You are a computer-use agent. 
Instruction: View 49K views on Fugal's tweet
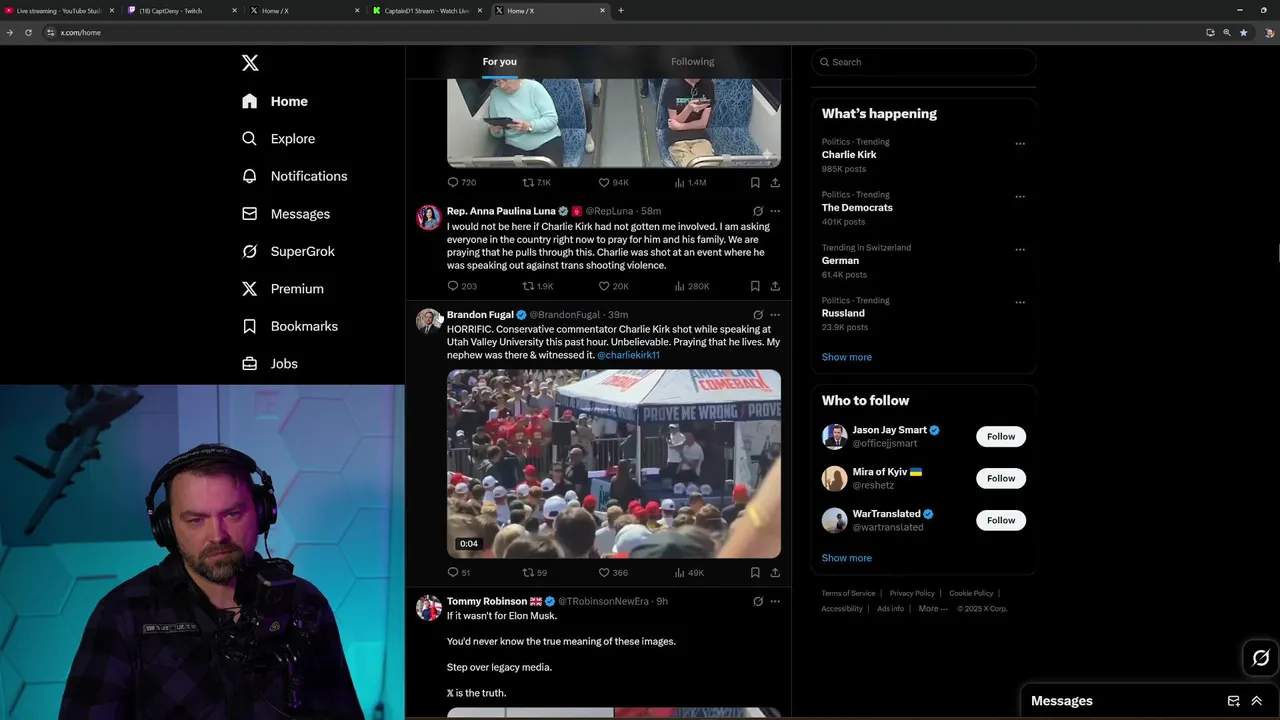(690, 573)
